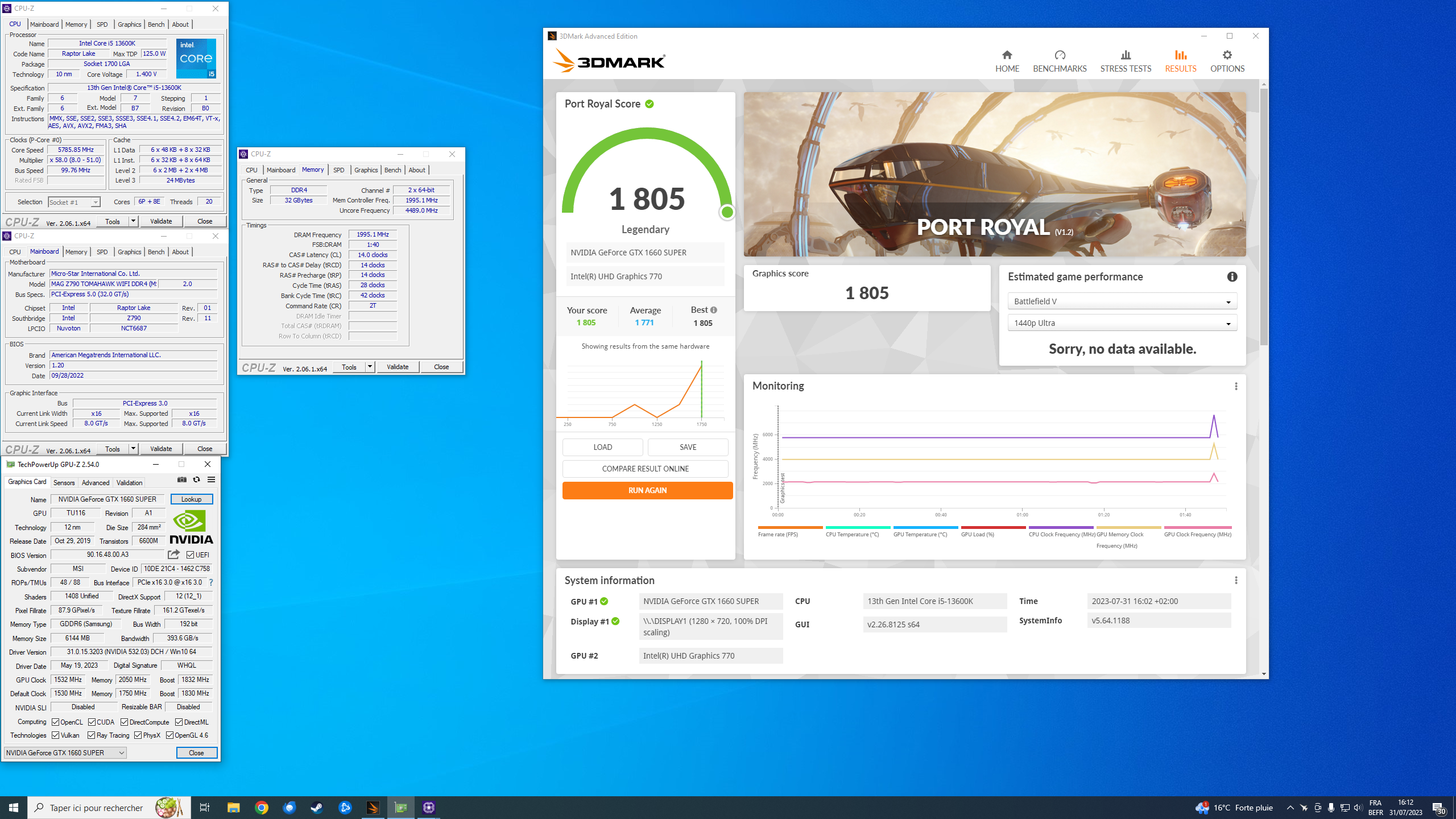
Task: Open Task View from the taskbar
Action: (x=205, y=808)
